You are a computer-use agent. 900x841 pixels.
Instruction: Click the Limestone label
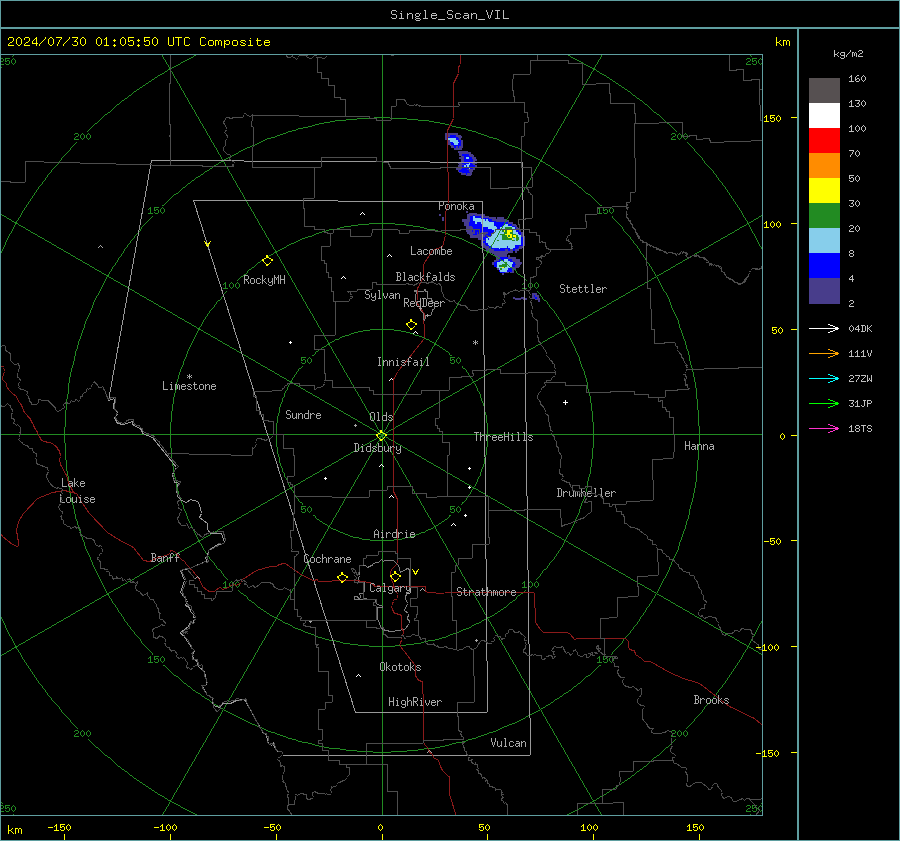click(189, 386)
